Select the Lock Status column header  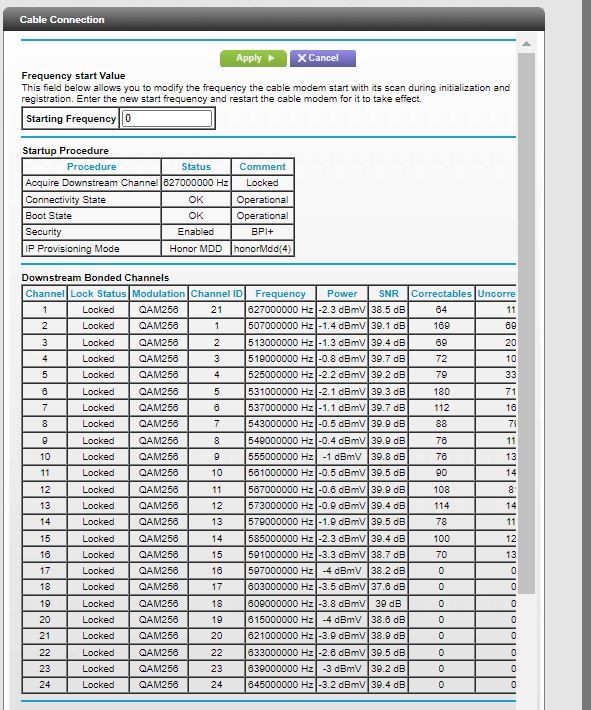tap(98, 294)
